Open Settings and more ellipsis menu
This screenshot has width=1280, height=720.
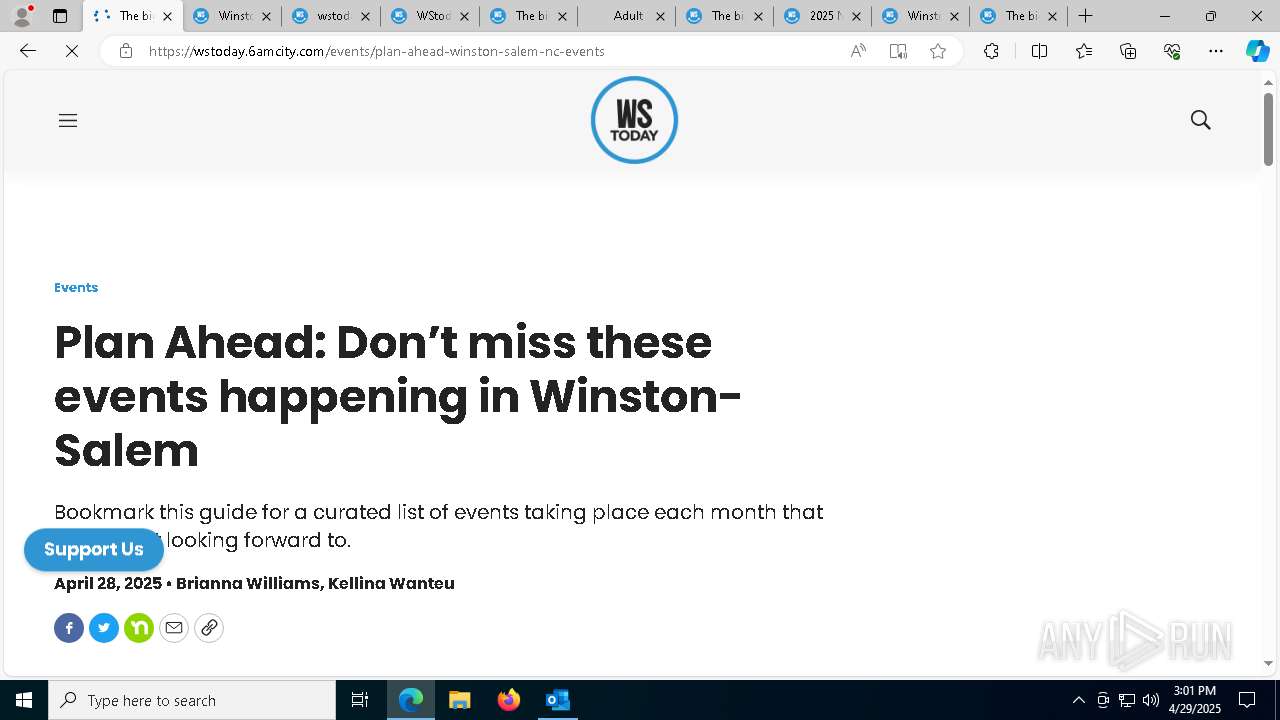[x=1216, y=51]
